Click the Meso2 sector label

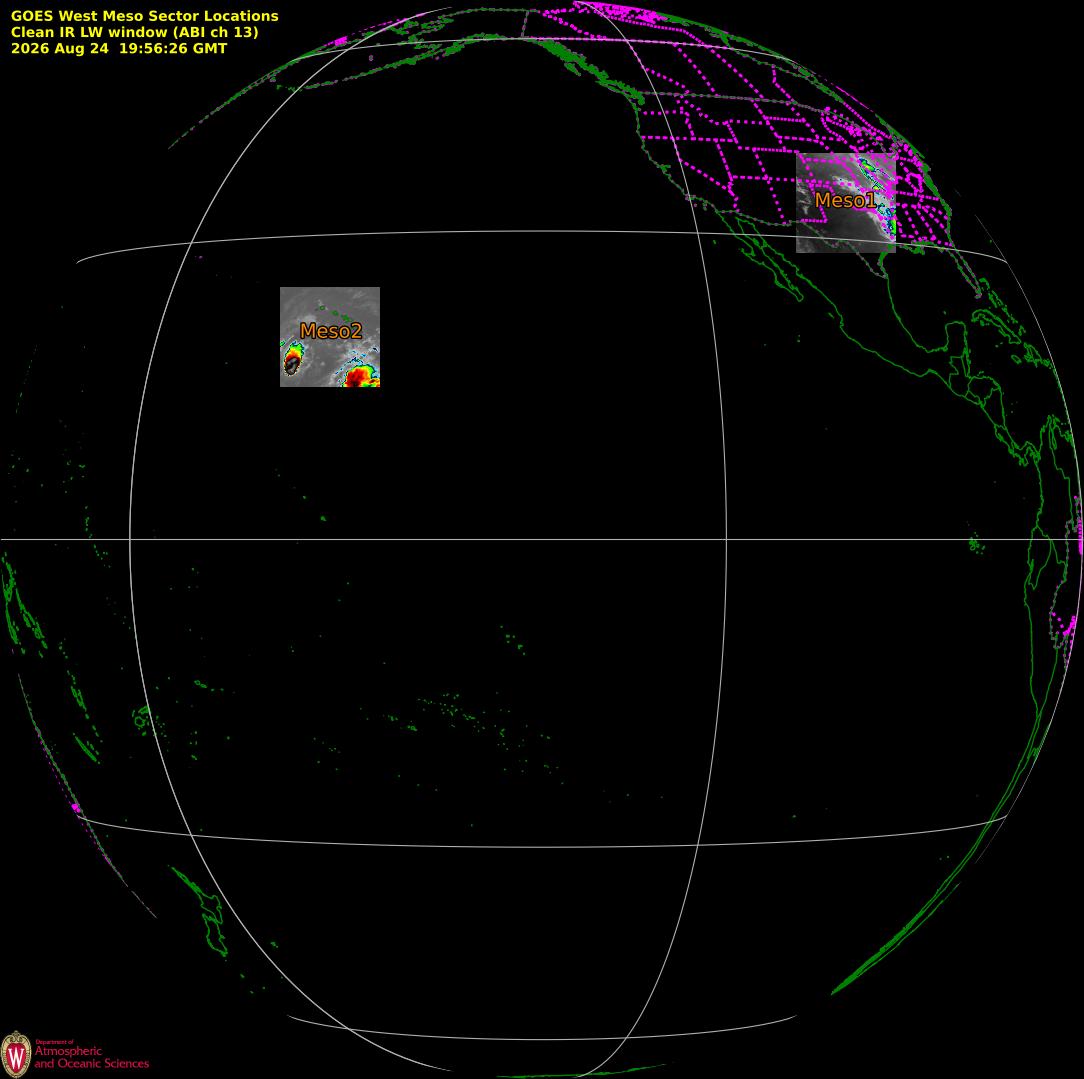[x=330, y=330]
